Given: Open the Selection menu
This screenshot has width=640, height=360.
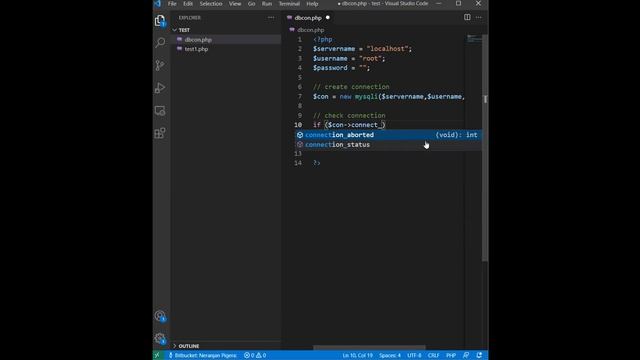Looking at the screenshot, I should point(211,4).
